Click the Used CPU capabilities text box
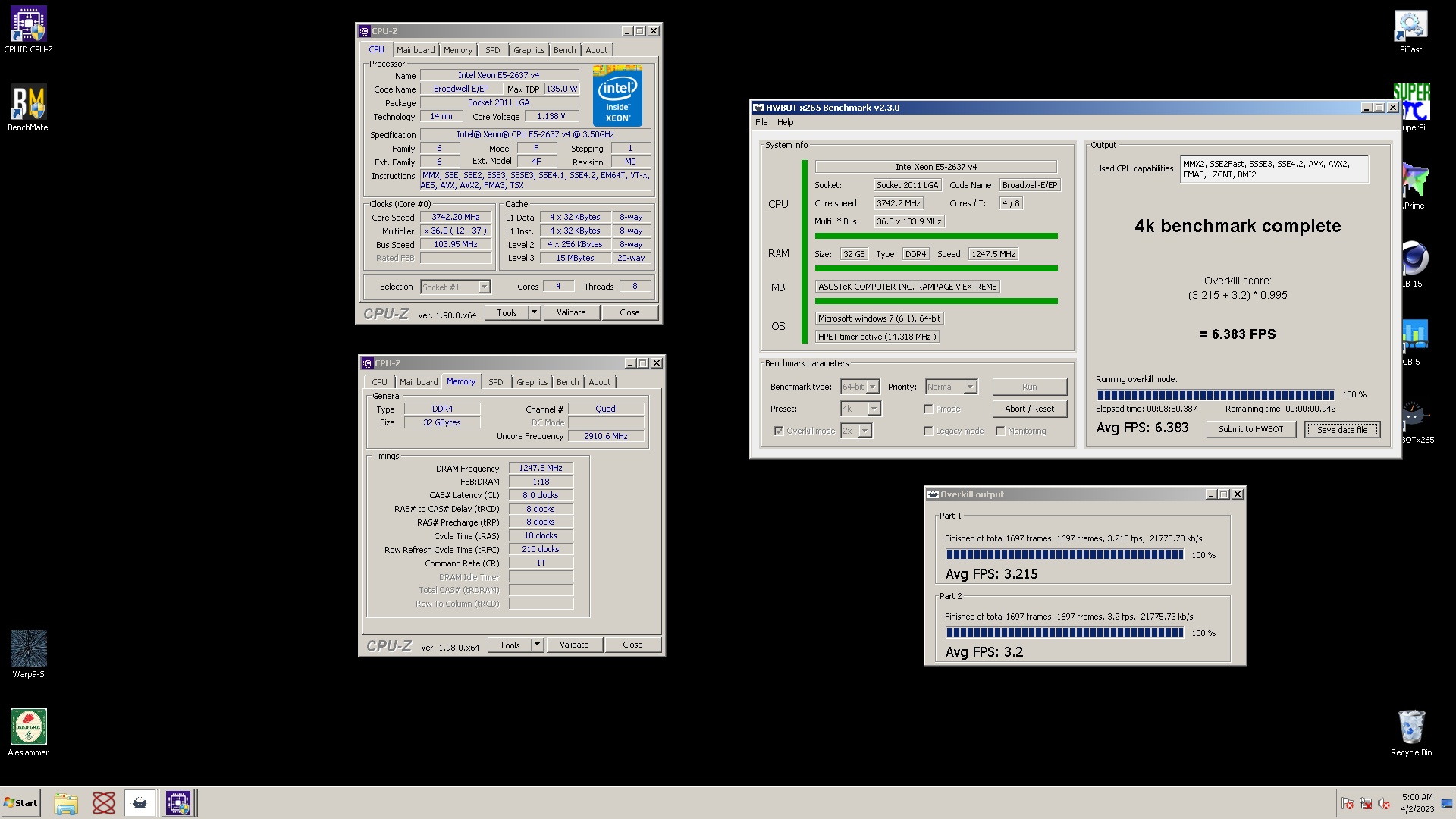Image resolution: width=1456 pixels, height=819 pixels. pos(1274,169)
